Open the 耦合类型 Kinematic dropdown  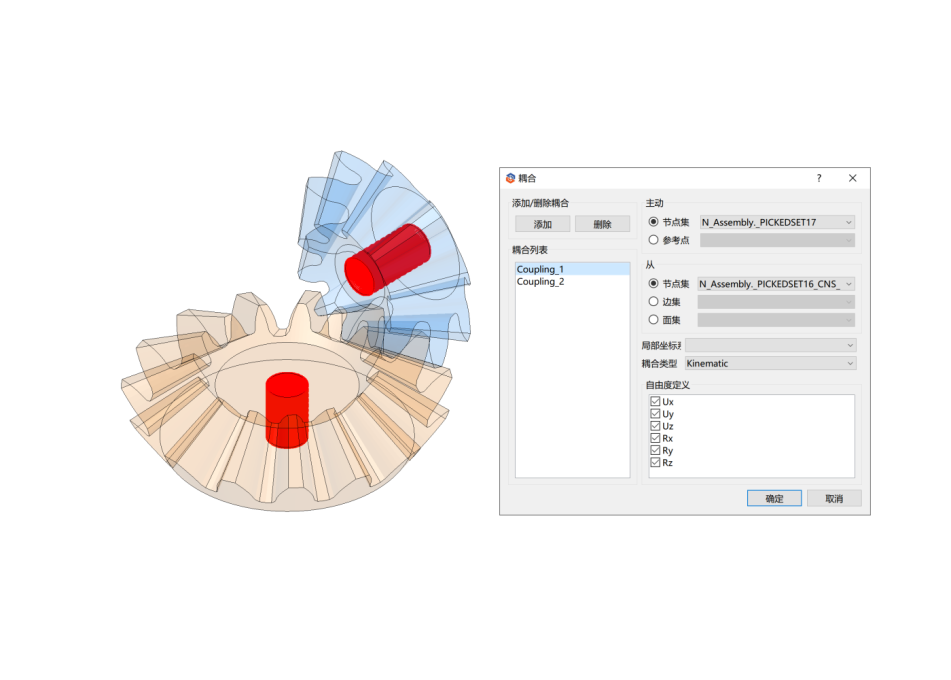[x=770, y=363]
